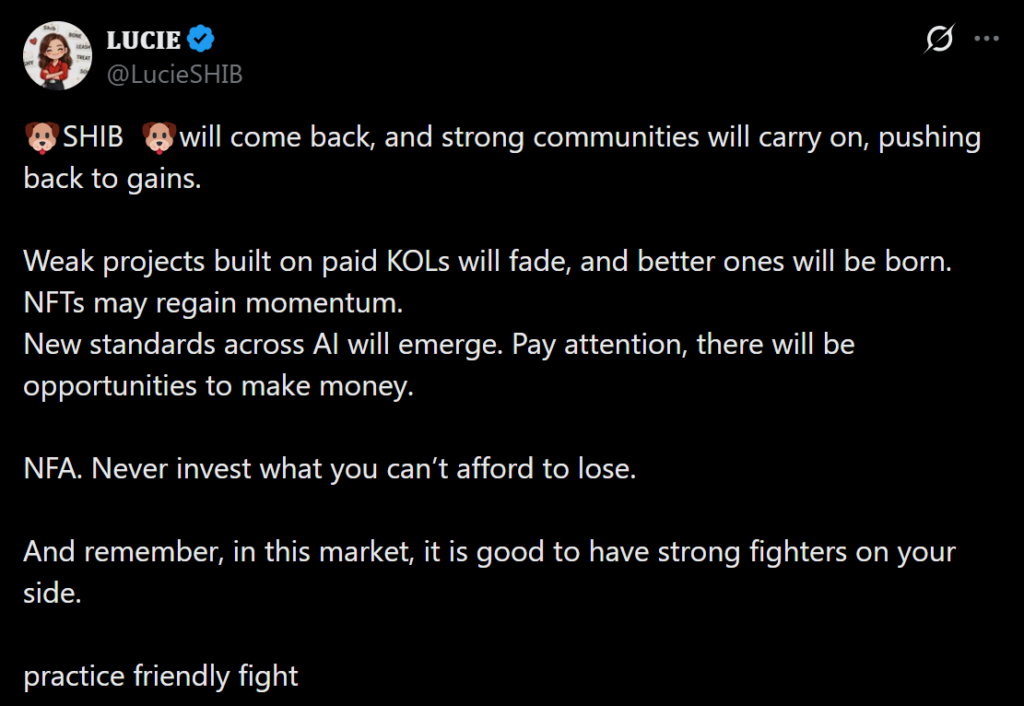Click the dog emoji before SHIB

tap(40, 137)
